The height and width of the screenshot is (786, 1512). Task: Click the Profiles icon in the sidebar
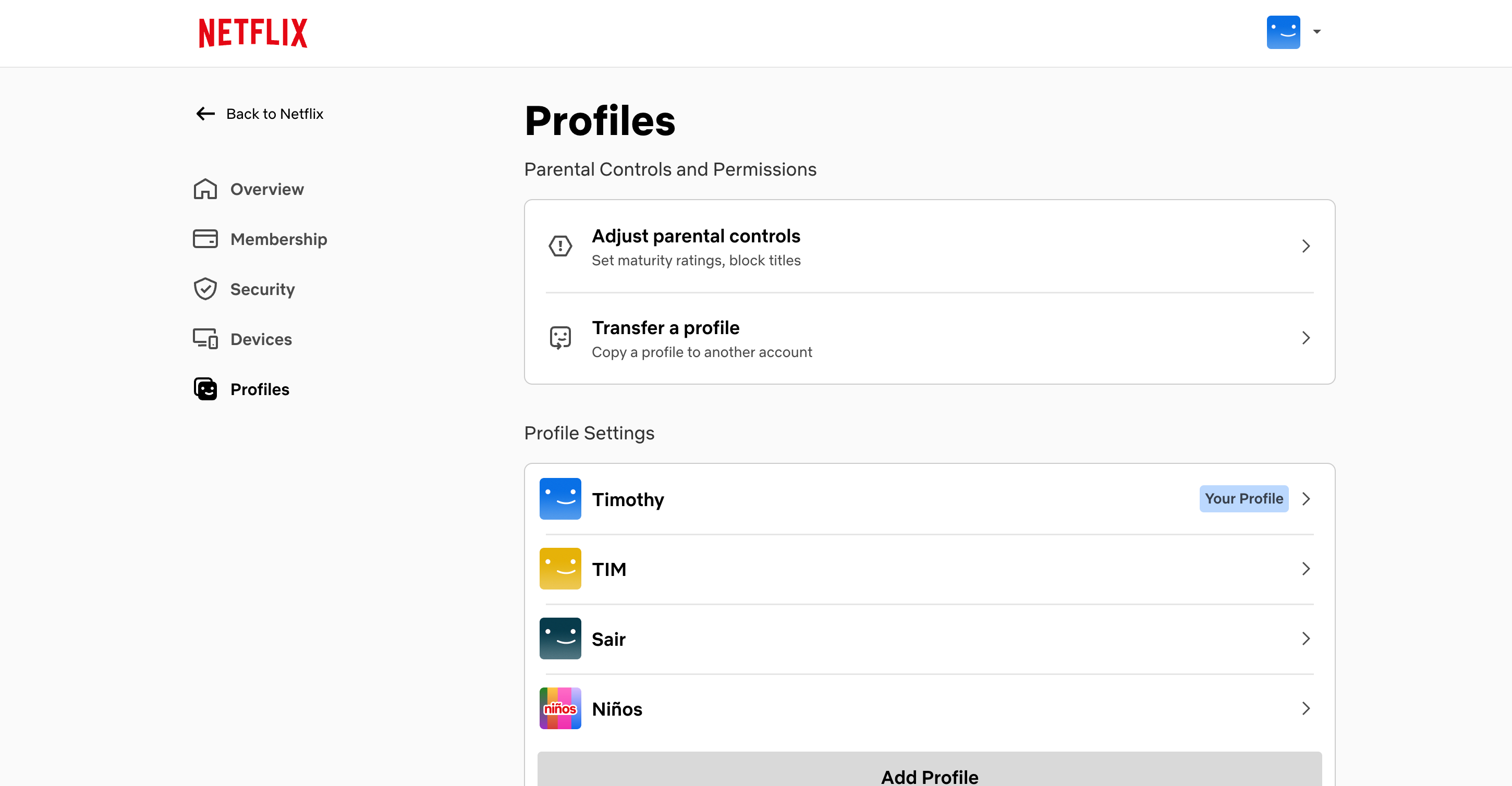tap(205, 389)
